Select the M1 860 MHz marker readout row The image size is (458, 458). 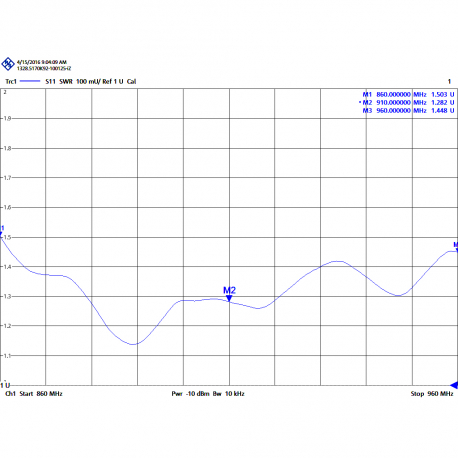click(408, 94)
